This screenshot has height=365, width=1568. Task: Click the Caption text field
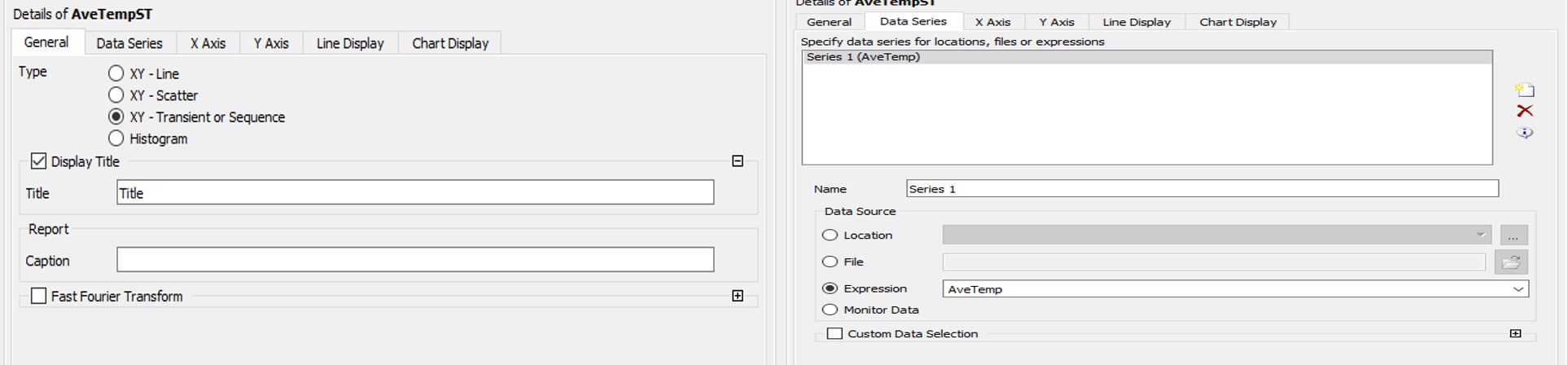pyautogui.click(x=415, y=260)
